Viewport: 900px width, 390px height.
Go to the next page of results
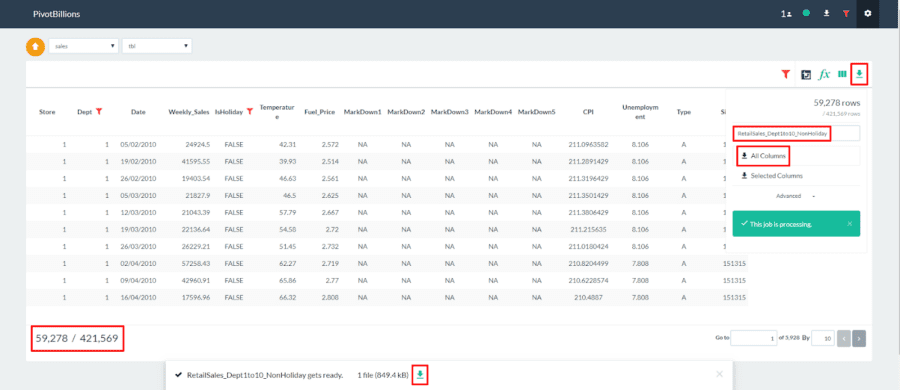859,338
